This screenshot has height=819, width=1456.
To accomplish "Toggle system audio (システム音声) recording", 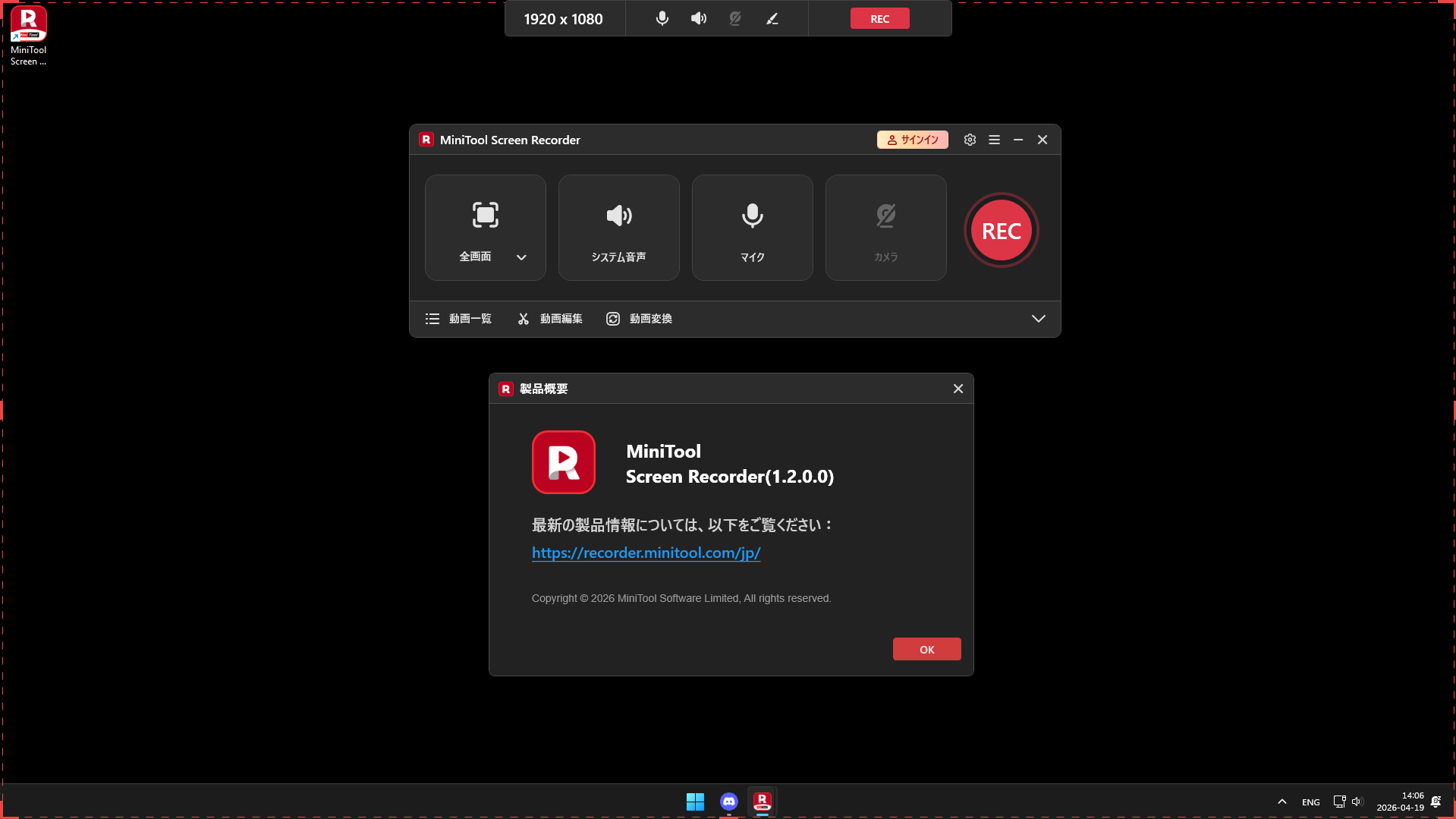I will pyautogui.click(x=618, y=228).
